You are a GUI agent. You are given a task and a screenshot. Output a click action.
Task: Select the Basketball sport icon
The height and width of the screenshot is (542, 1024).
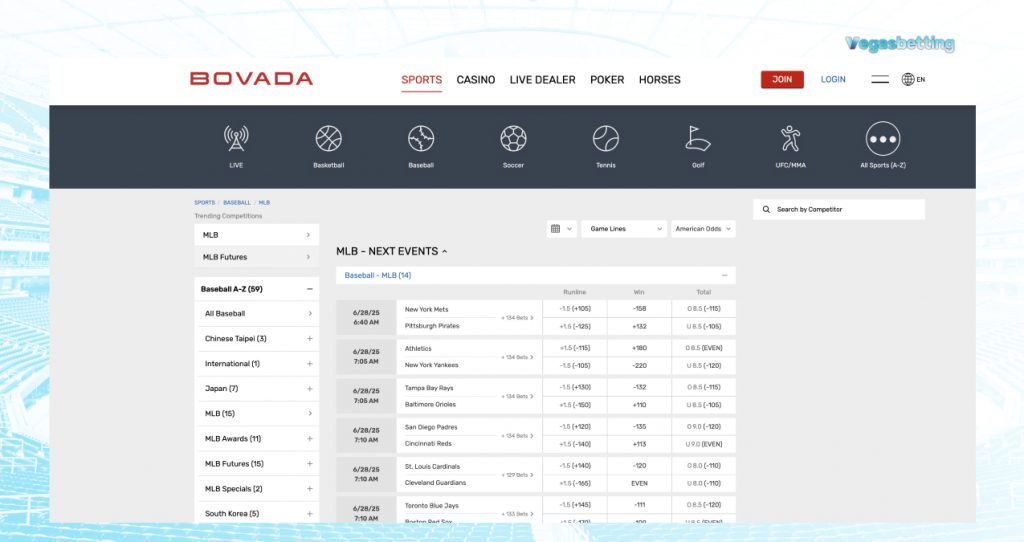click(x=328, y=138)
